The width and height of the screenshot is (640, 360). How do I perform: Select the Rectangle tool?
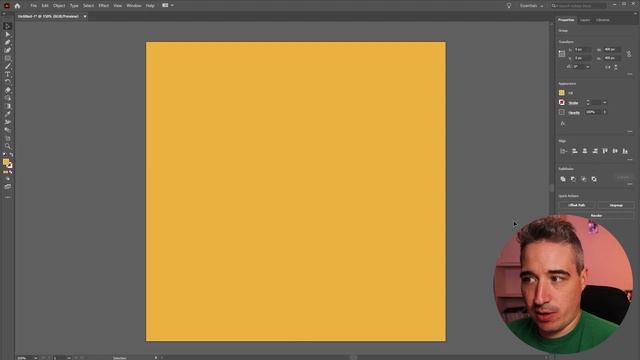(7, 58)
